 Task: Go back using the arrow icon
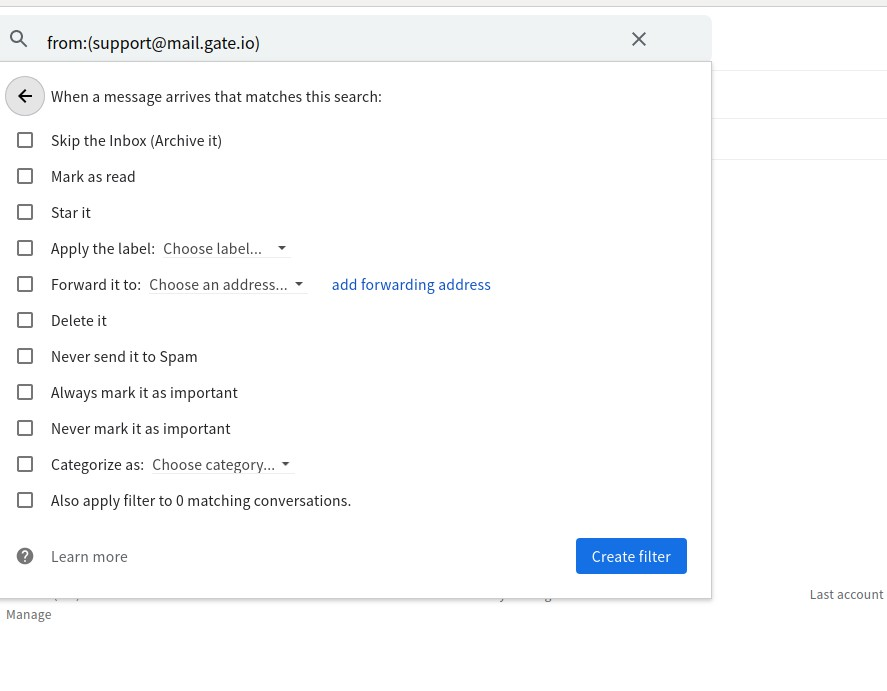[x=25, y=97]
